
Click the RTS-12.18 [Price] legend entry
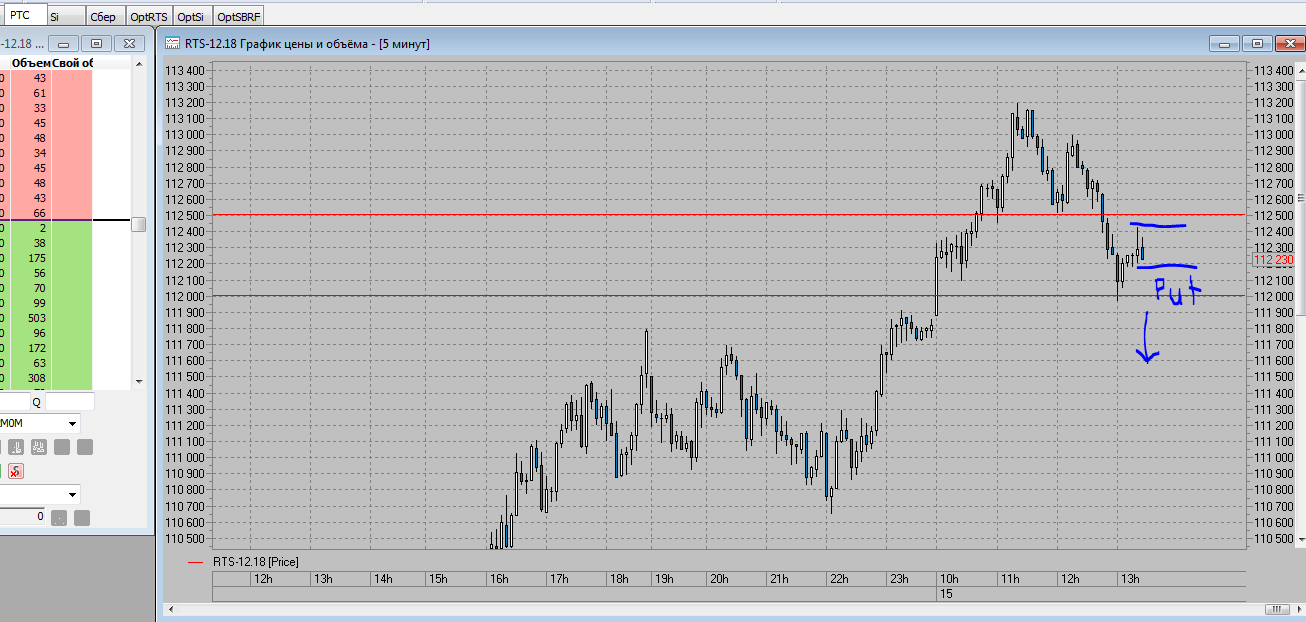click(243, 562)
